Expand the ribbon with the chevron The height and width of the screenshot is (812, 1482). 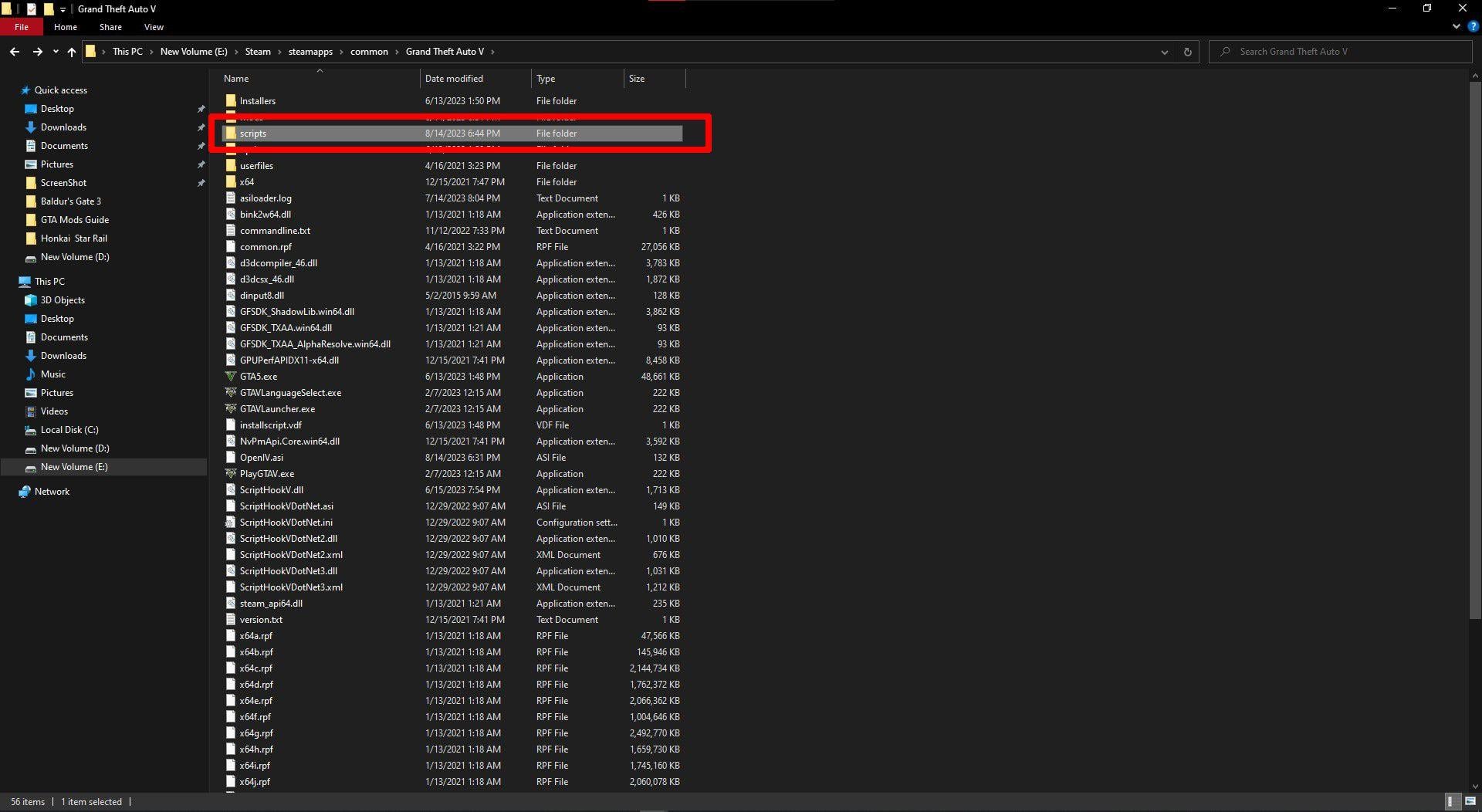tap(1456, 26)
